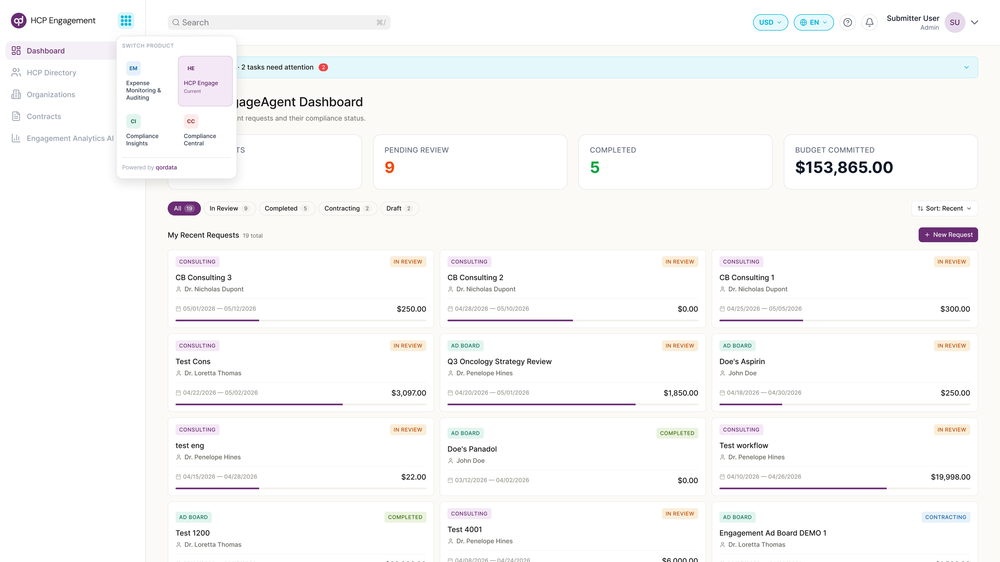Click the New Request button
The width and height of the screenshot is (1000, 562).
948,235
